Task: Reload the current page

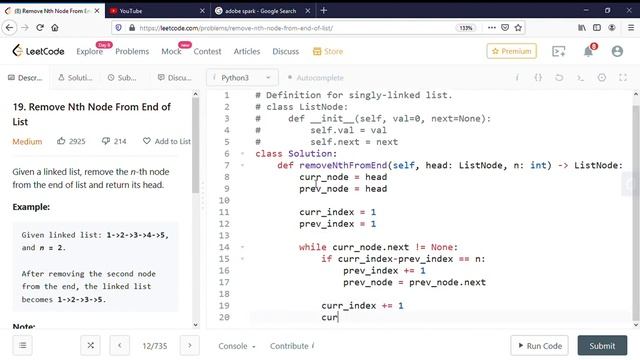Action: pos(40,28)
